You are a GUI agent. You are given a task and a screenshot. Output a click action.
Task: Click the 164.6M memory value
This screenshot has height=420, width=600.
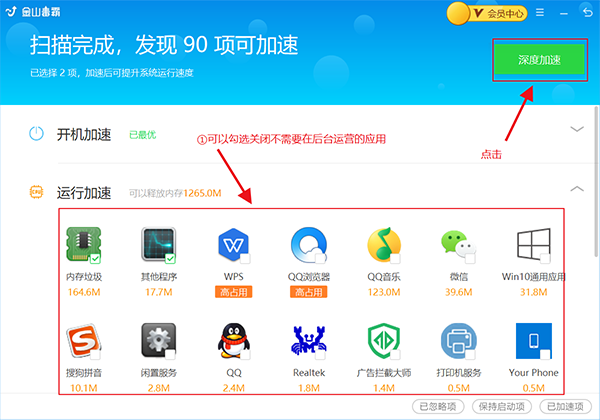84,292
